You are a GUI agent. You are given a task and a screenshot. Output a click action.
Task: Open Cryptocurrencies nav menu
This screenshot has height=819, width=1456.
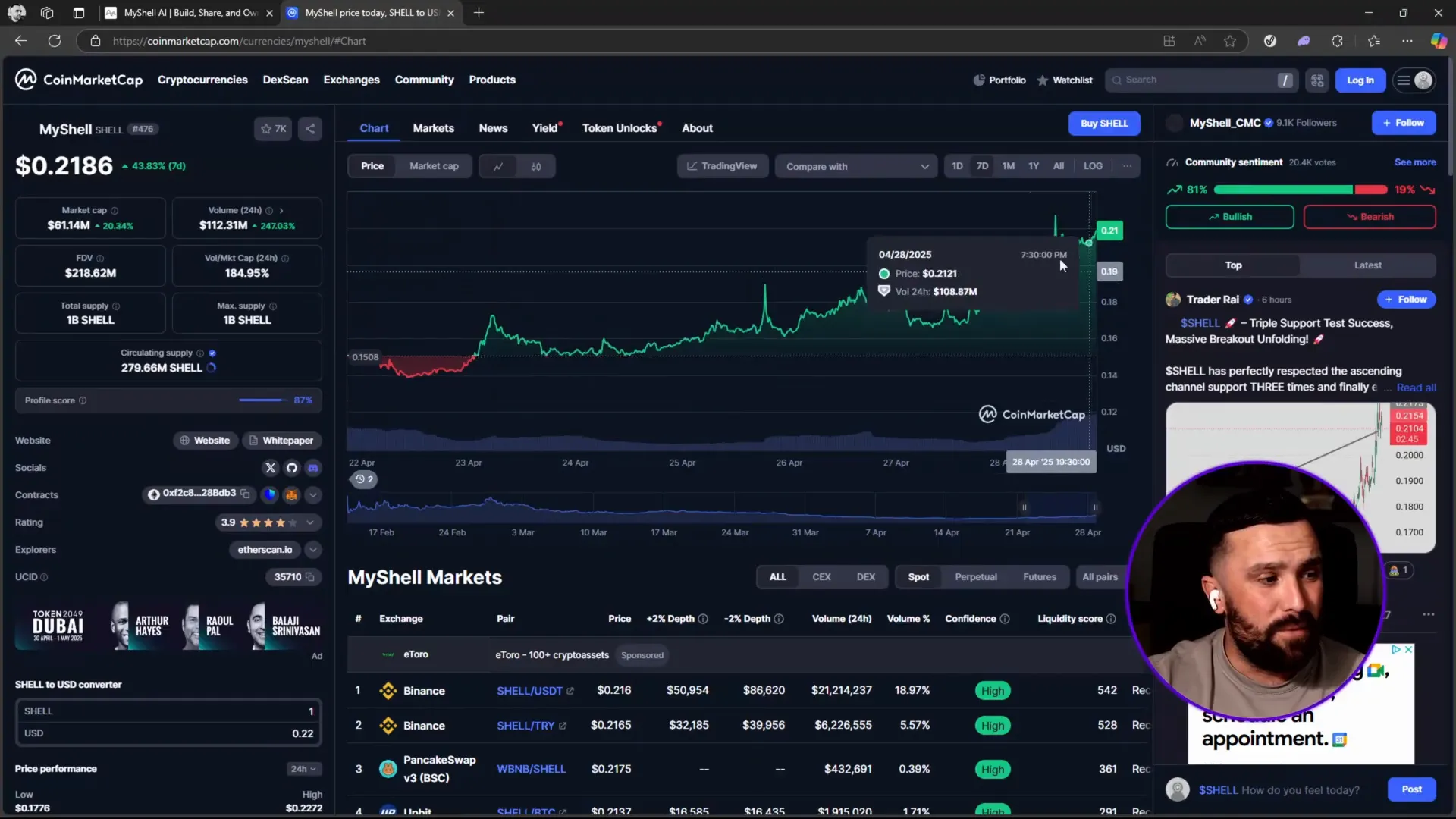202,80
